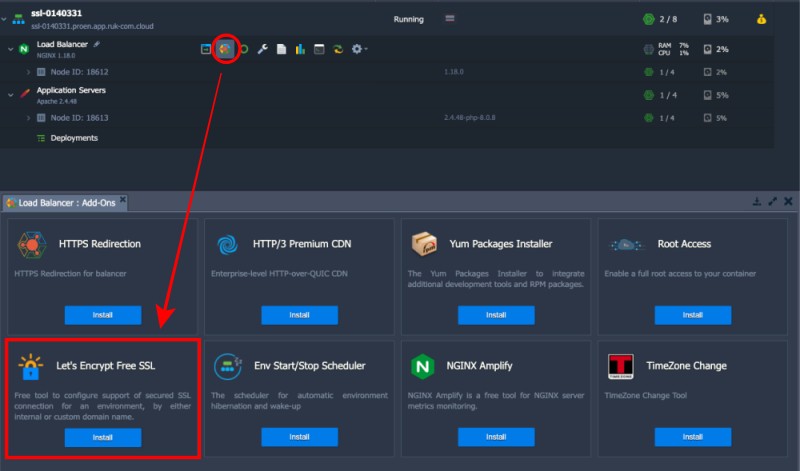Install the Root Access add-on

click(693, 315)
